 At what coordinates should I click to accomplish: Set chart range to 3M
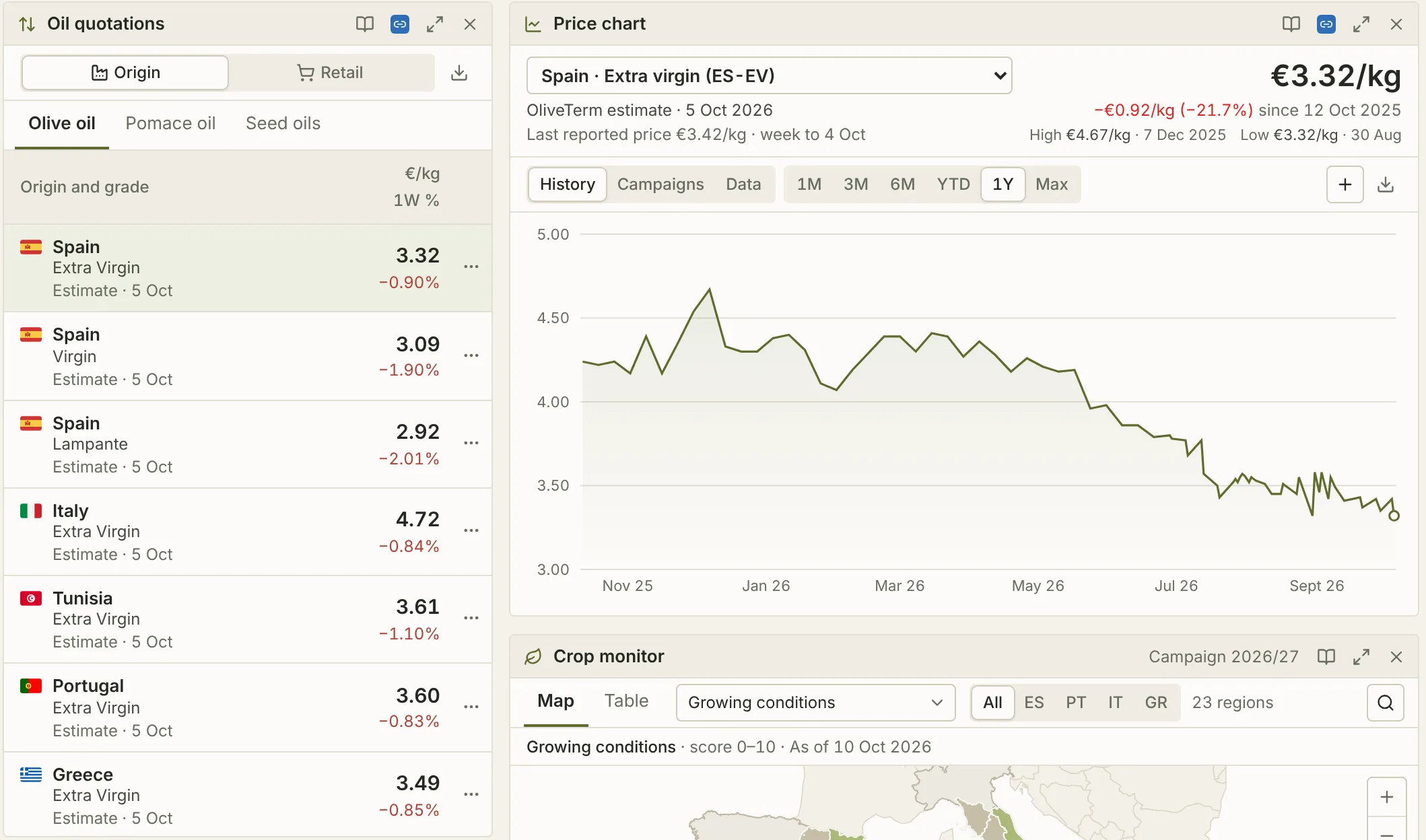tap(856, 184)
